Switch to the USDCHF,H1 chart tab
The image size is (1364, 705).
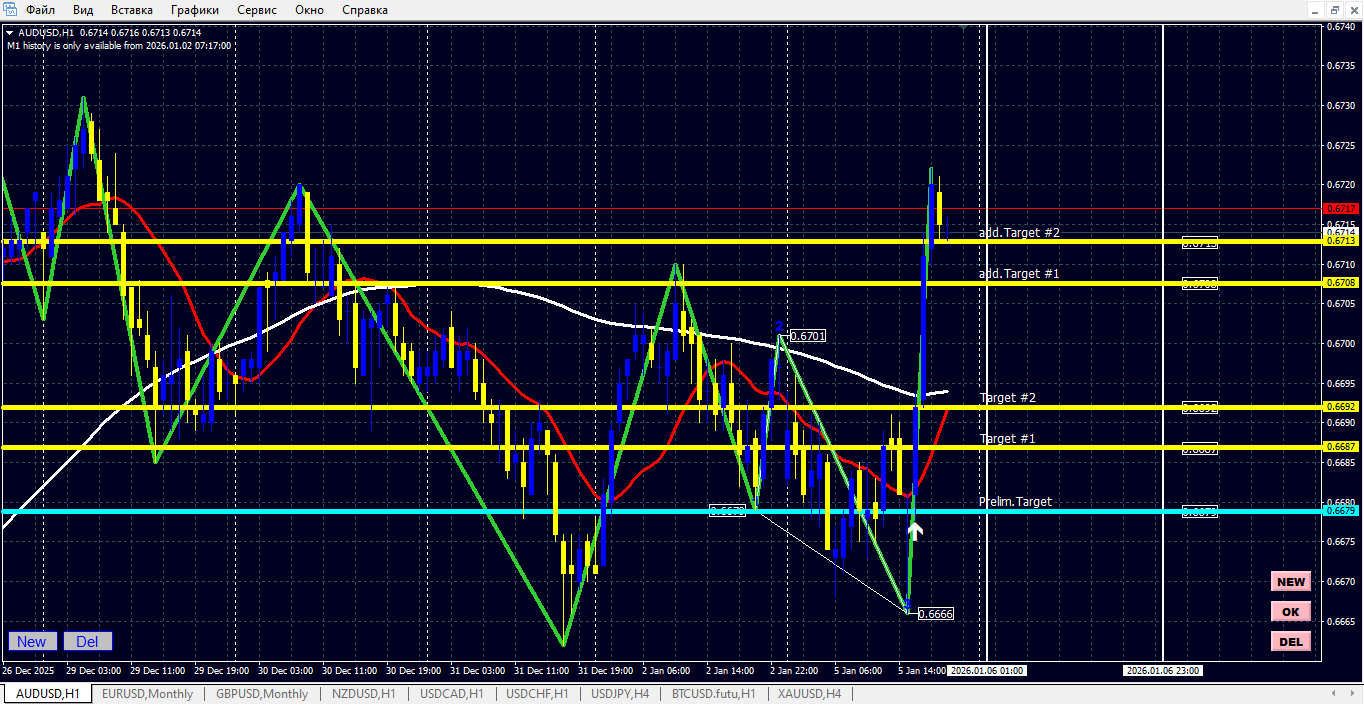[x=537, y=693]
